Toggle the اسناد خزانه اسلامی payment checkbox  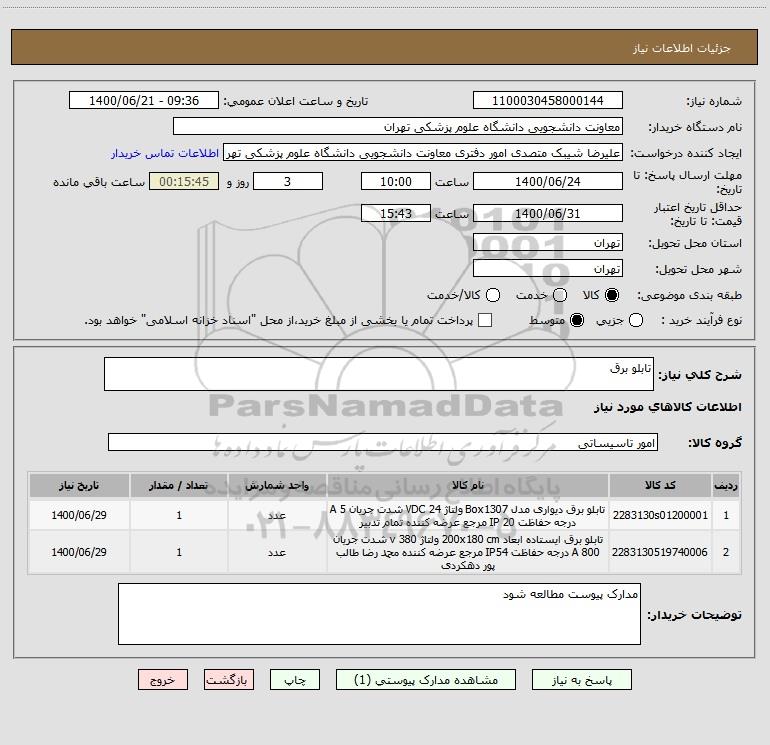485,320
